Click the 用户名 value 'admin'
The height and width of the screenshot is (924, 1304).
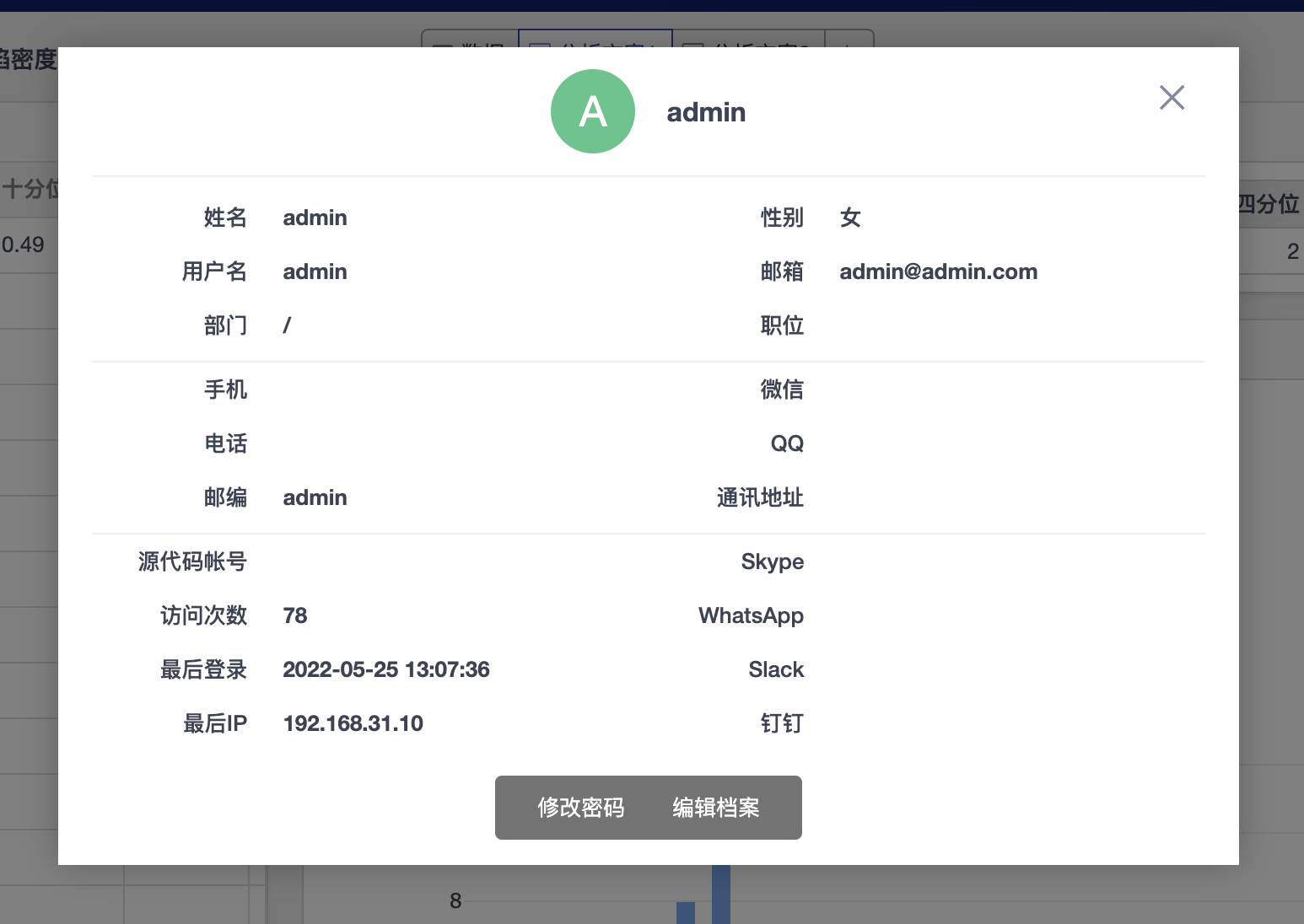[x=315, y=271]
